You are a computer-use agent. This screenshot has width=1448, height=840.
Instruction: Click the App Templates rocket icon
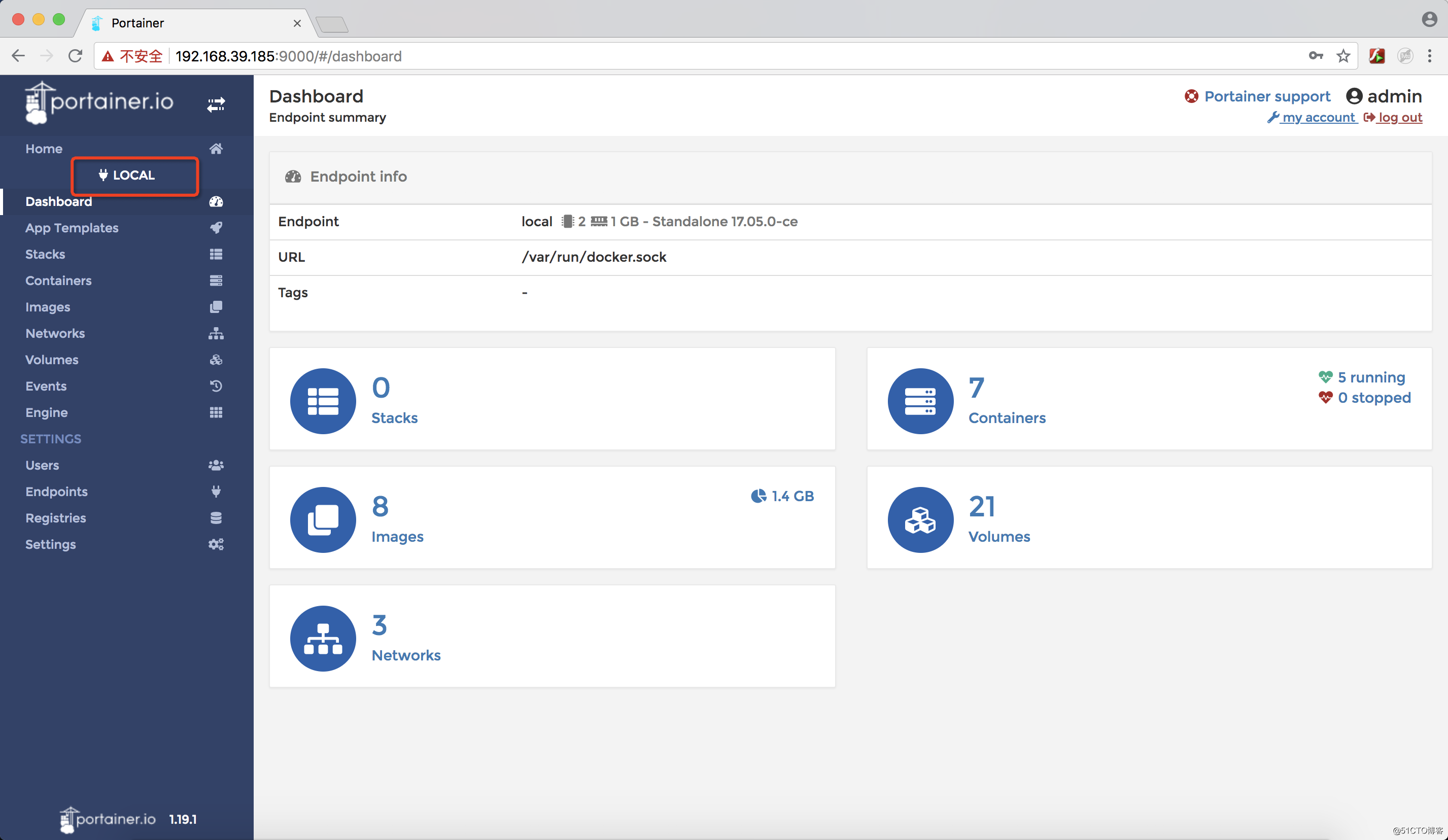216,228
